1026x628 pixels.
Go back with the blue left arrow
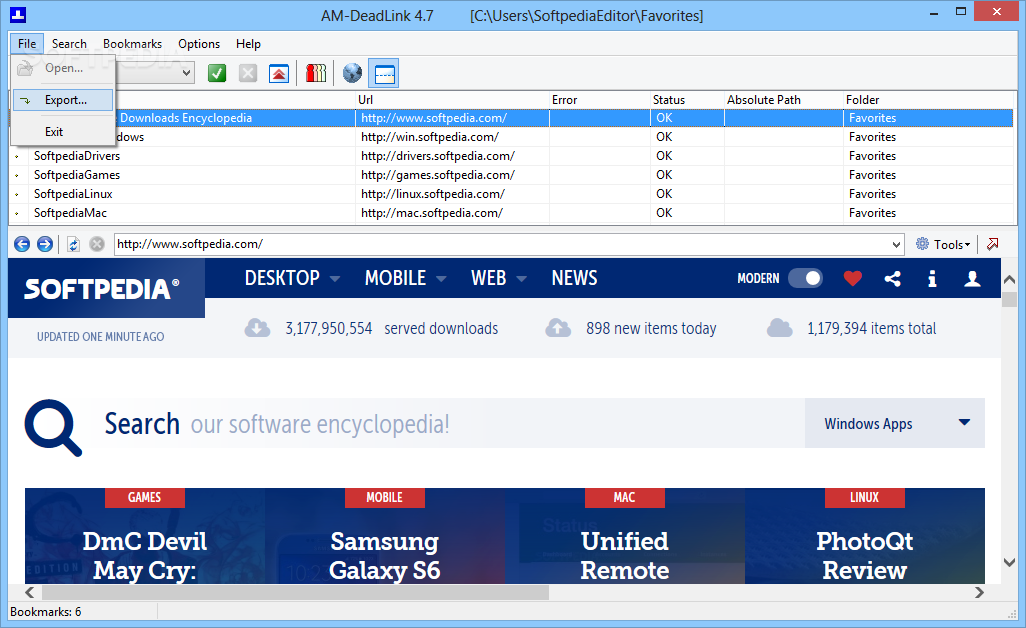coord(22,244)
